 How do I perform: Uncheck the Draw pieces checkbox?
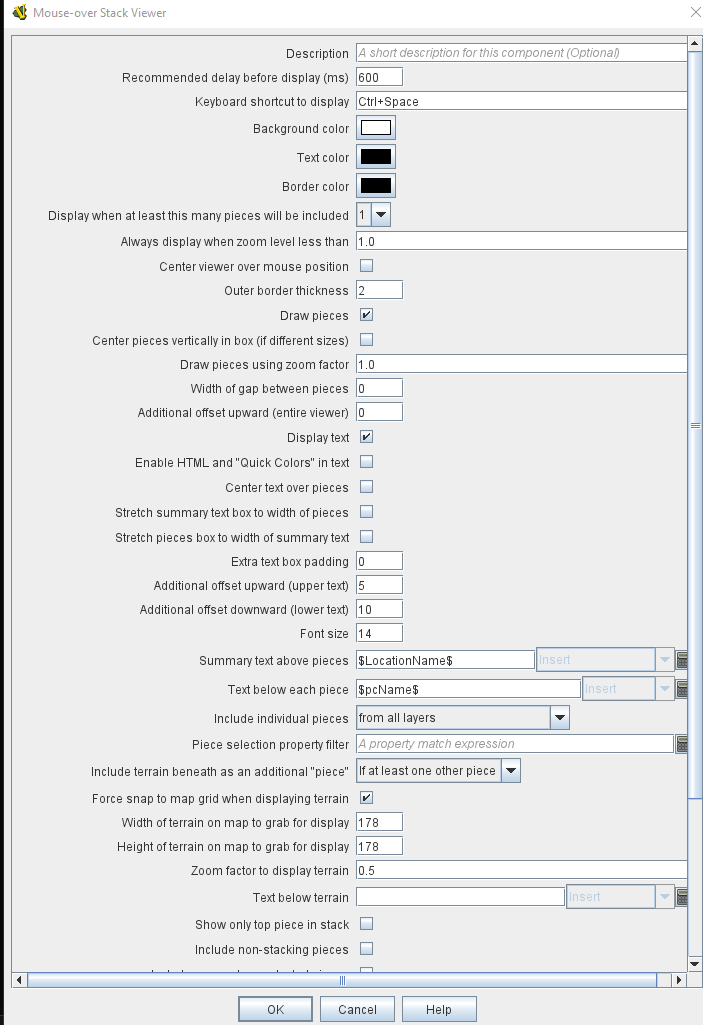[x=366, y=315]
